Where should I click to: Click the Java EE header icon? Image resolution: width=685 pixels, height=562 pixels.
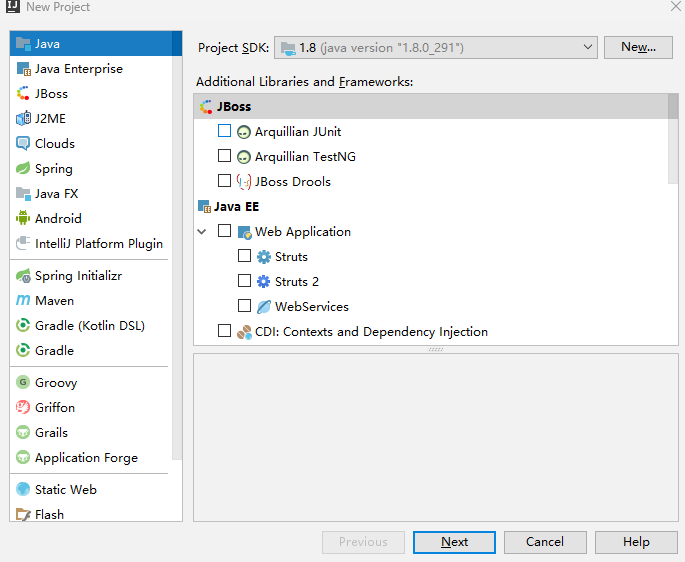(204, 206)
